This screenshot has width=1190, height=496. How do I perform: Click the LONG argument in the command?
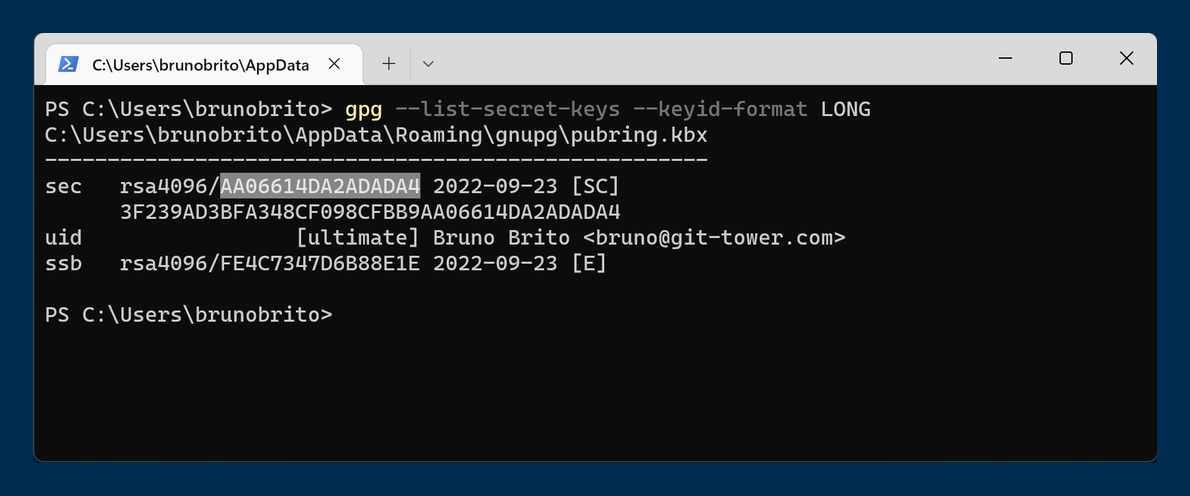846,108
